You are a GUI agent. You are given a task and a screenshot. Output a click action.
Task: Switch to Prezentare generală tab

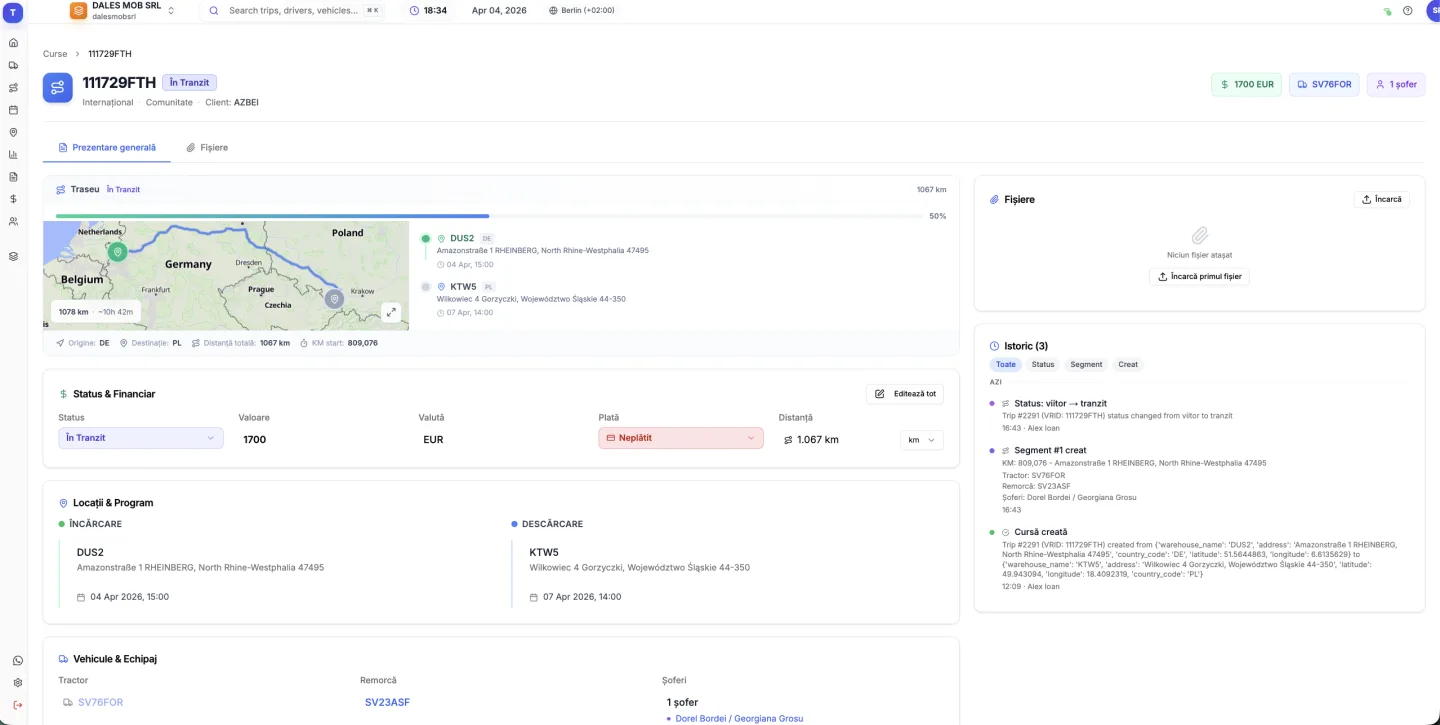pos(107,148)
